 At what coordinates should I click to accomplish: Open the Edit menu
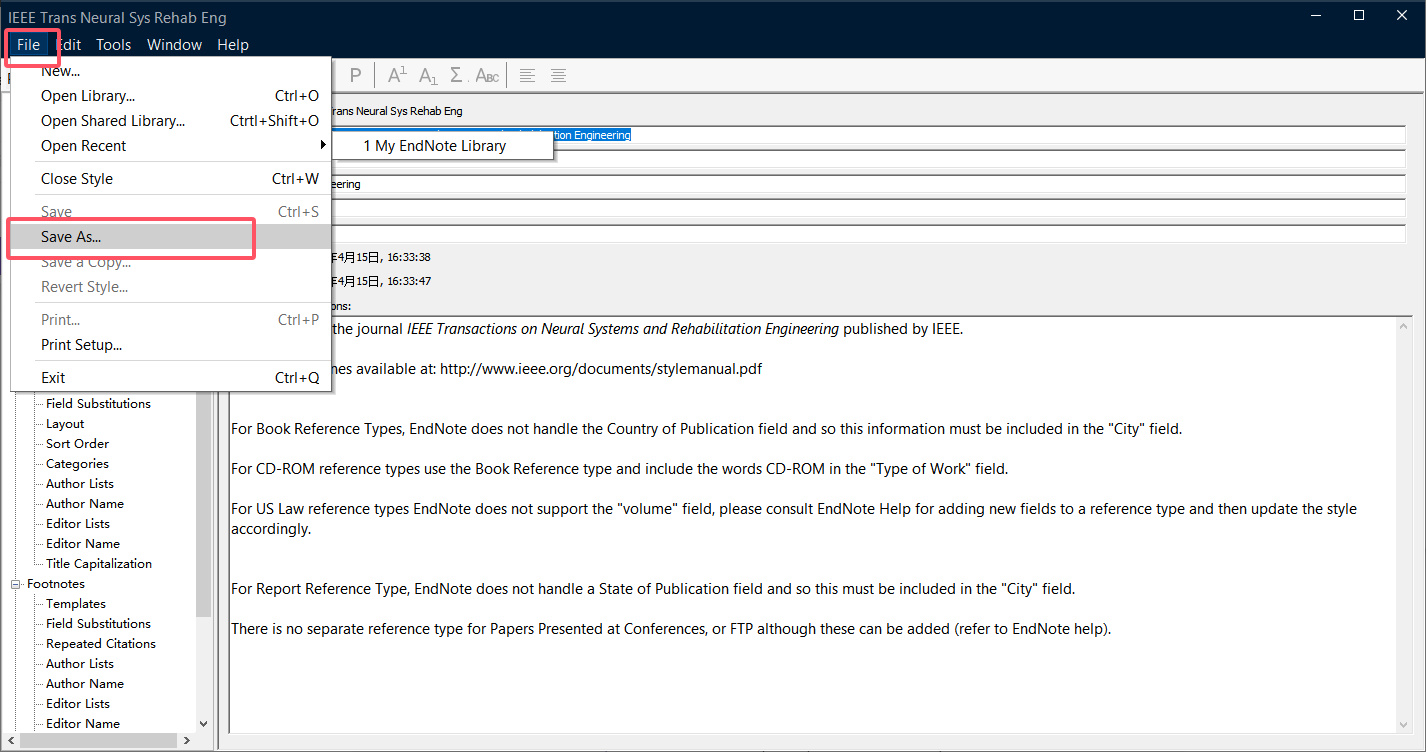tap(69, 44)
